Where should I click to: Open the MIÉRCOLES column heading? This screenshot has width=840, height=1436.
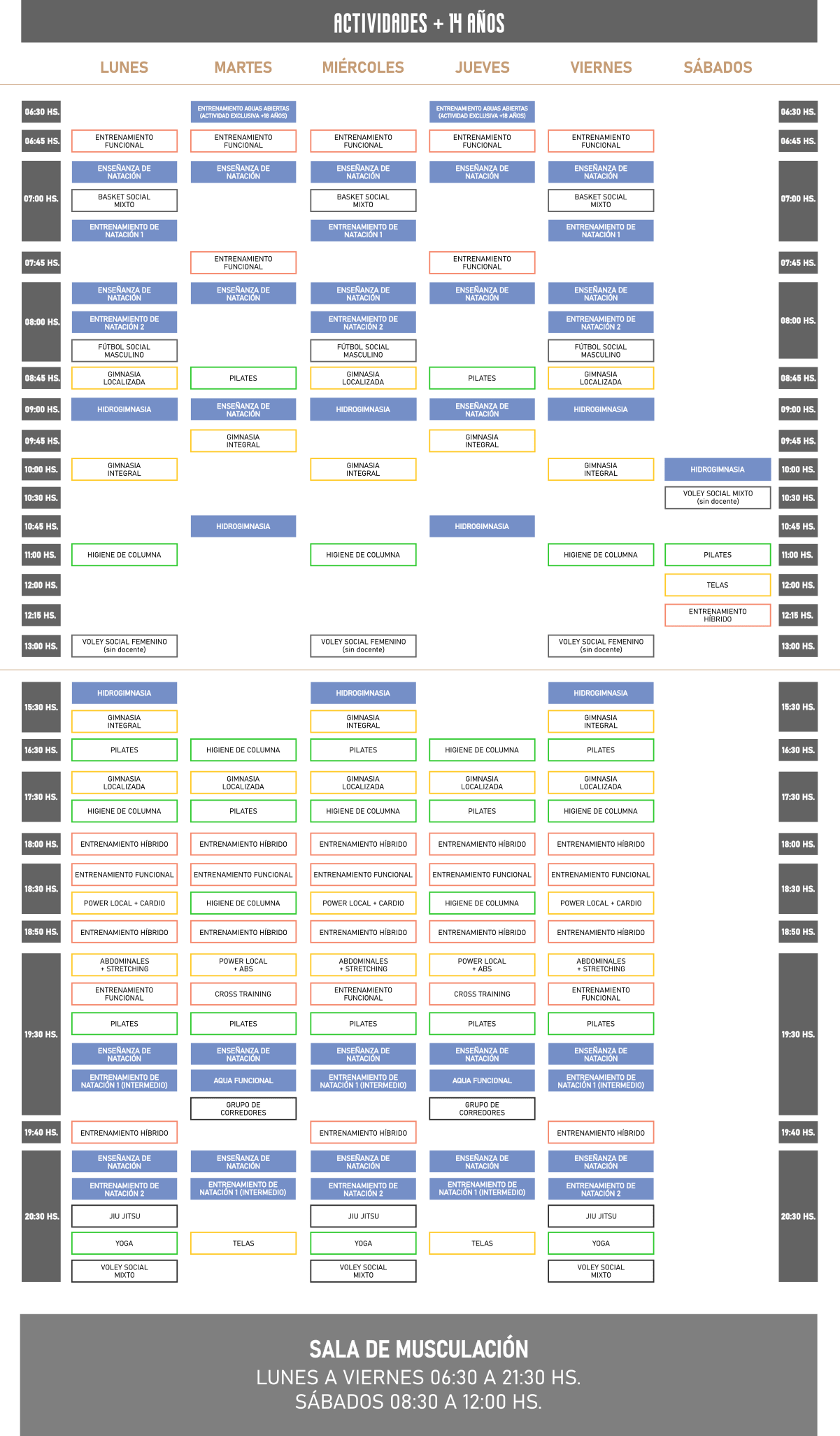[x=363, y=67]
